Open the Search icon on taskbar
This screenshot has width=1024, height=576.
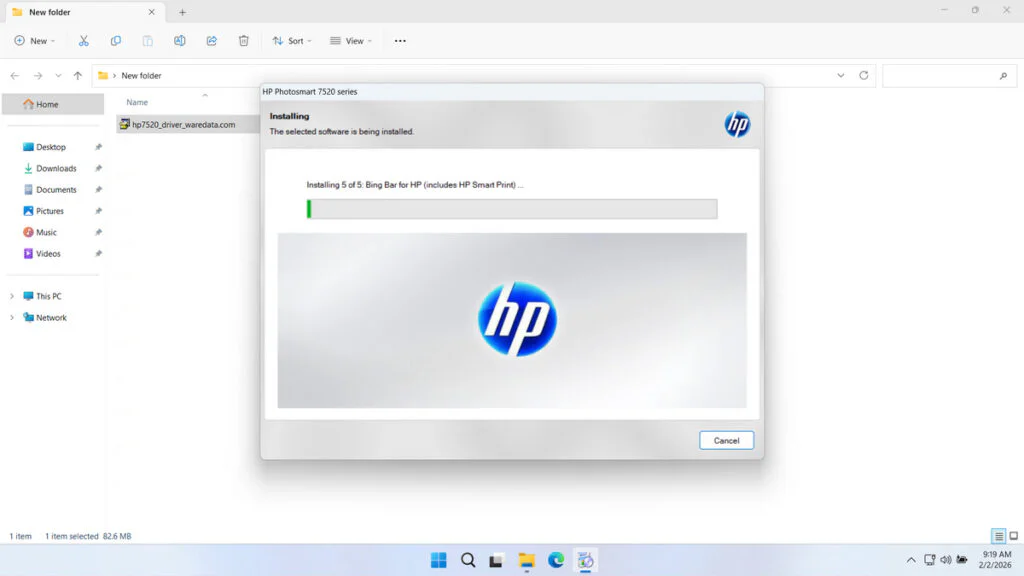468,560
